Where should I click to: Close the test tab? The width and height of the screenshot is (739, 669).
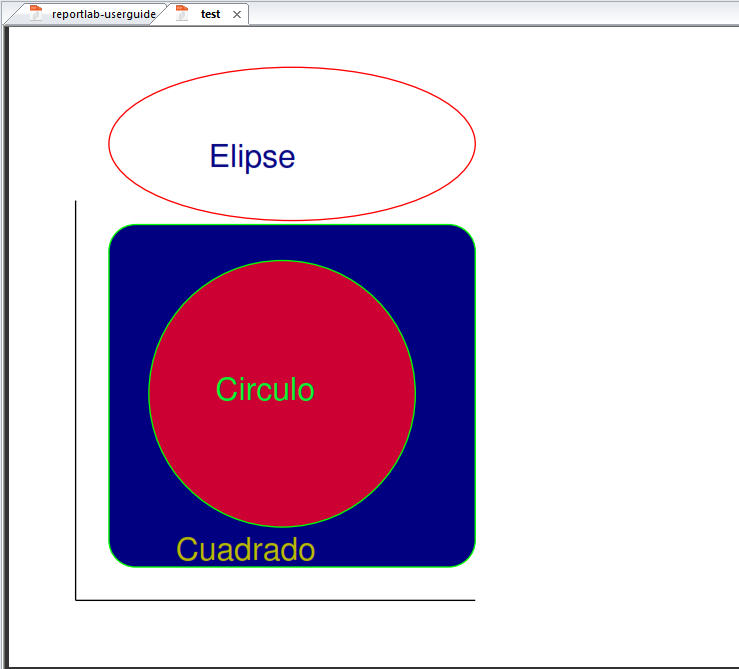tap(237, 15)
